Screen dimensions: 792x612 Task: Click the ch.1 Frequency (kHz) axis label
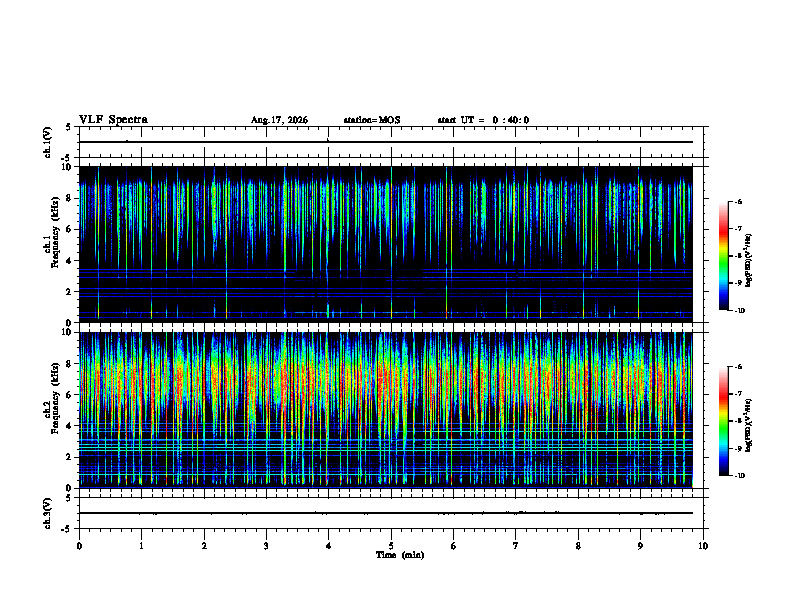[51, 232]
